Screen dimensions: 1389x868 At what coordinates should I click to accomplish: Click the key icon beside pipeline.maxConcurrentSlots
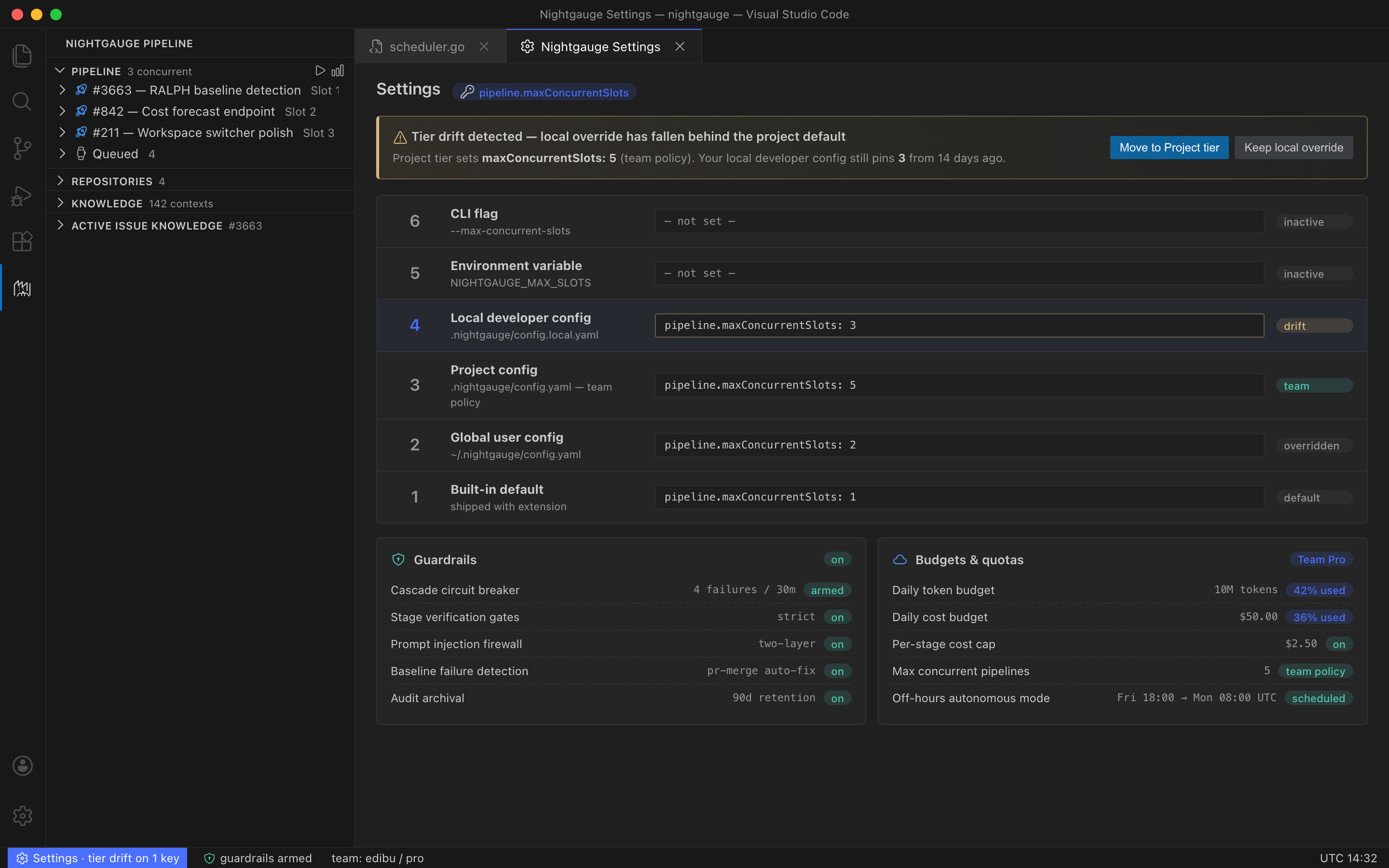click(467, 92)
